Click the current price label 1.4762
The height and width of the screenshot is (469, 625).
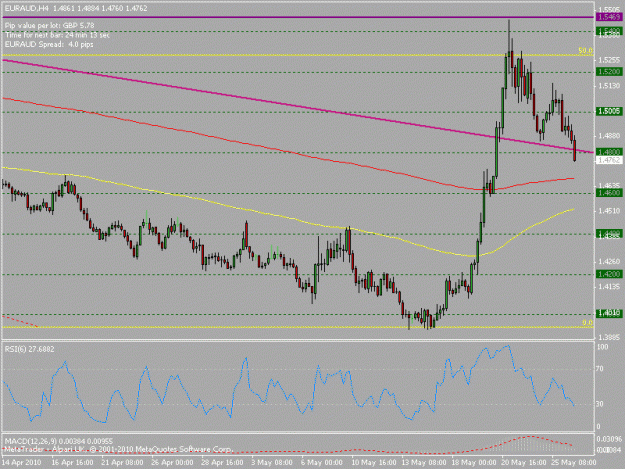[609, 160]
